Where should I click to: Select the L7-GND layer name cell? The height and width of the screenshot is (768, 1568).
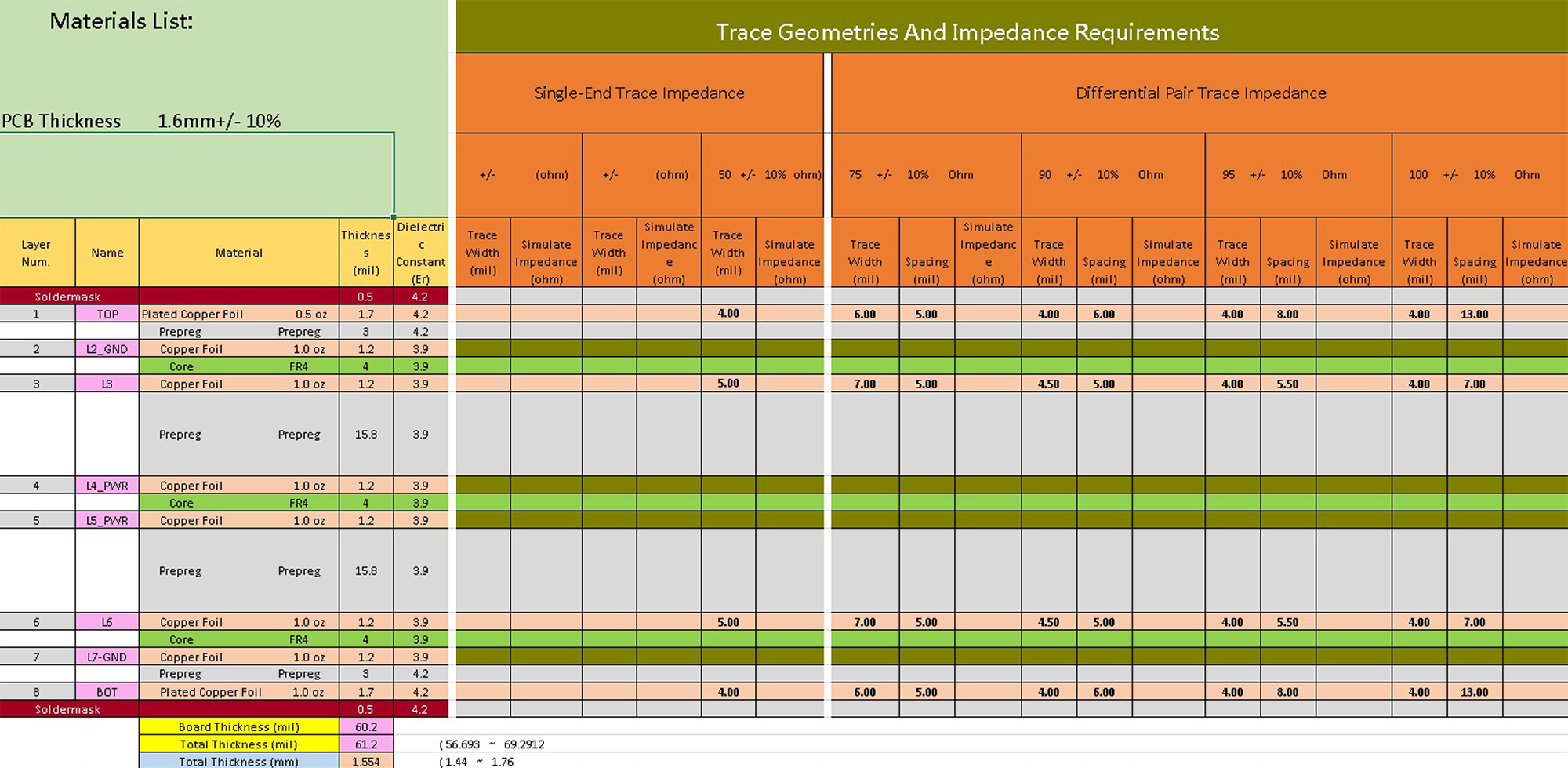click(107, 657)
